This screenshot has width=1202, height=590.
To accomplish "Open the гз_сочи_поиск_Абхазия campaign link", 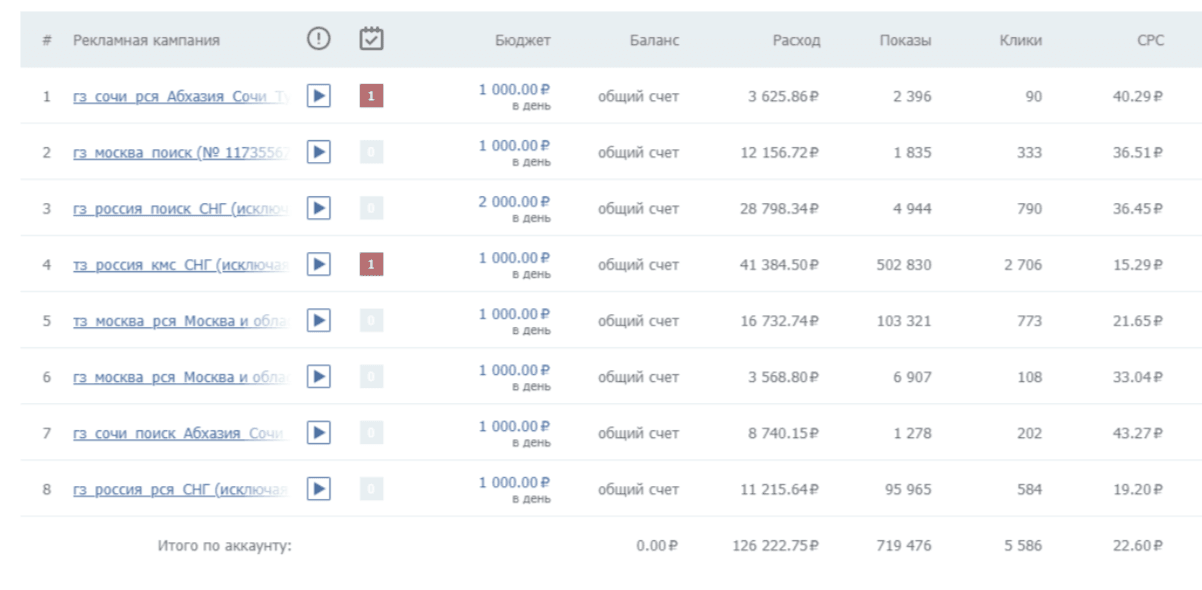I will (x=180, y=433).
